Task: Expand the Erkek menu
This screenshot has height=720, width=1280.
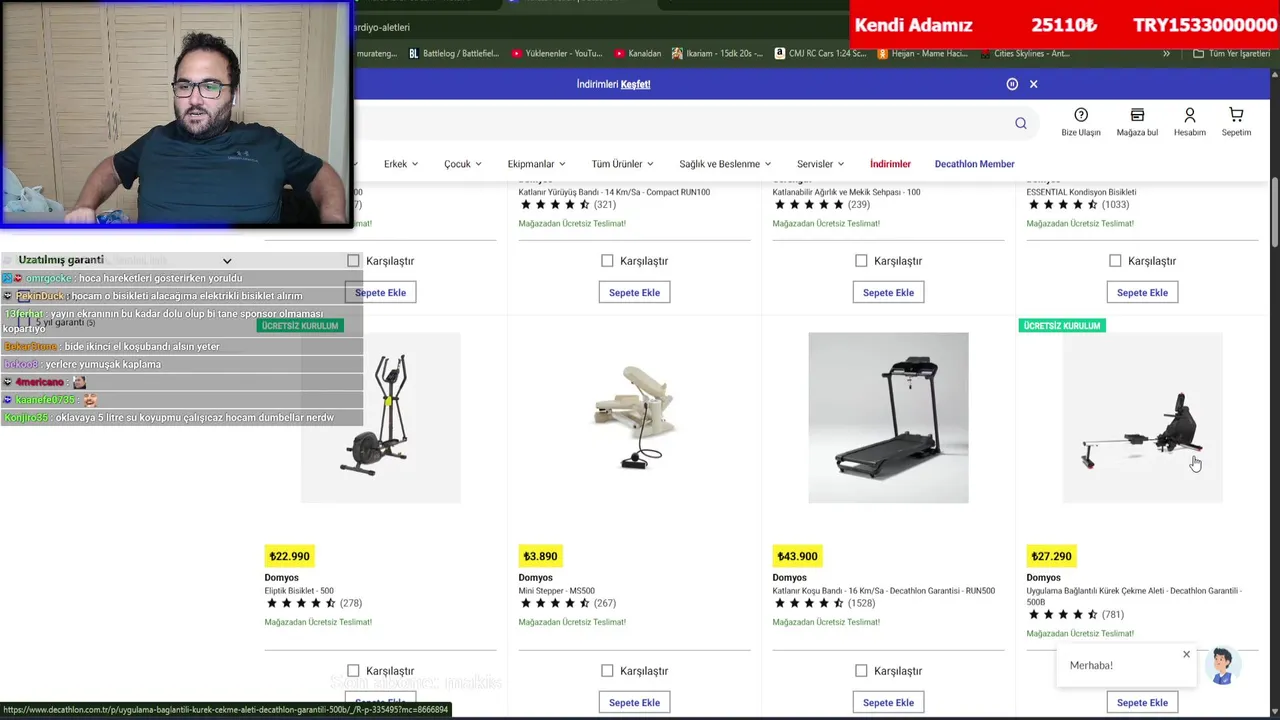Action: (401, 164)
